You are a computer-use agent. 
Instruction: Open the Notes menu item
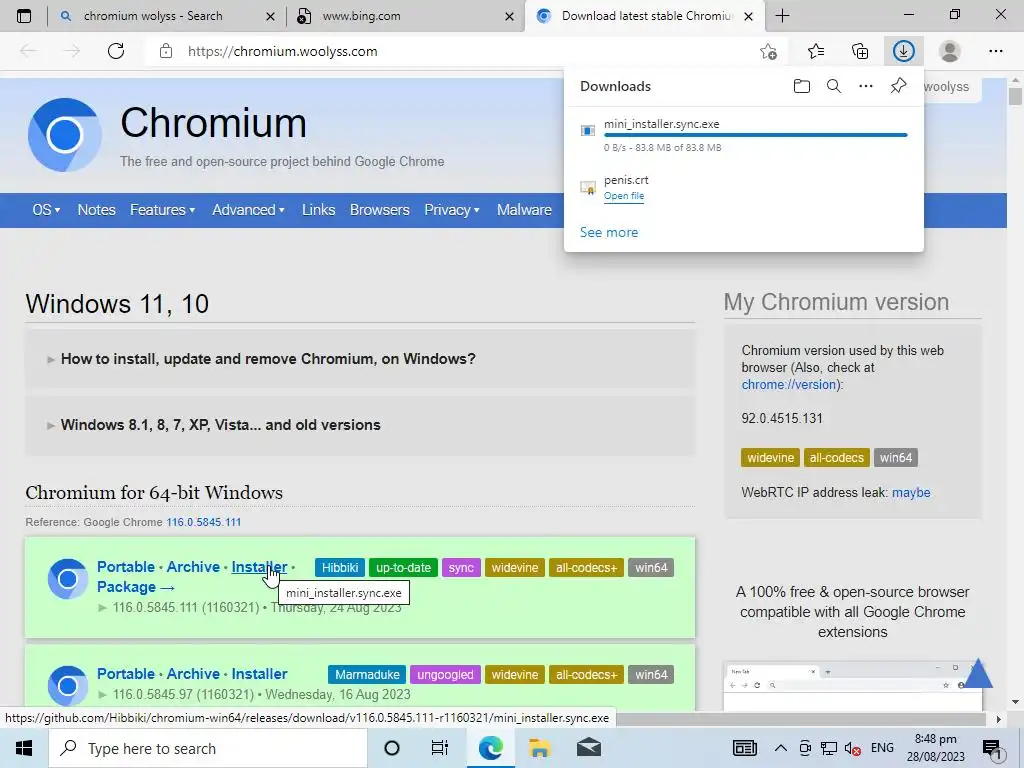coord(96,210)
